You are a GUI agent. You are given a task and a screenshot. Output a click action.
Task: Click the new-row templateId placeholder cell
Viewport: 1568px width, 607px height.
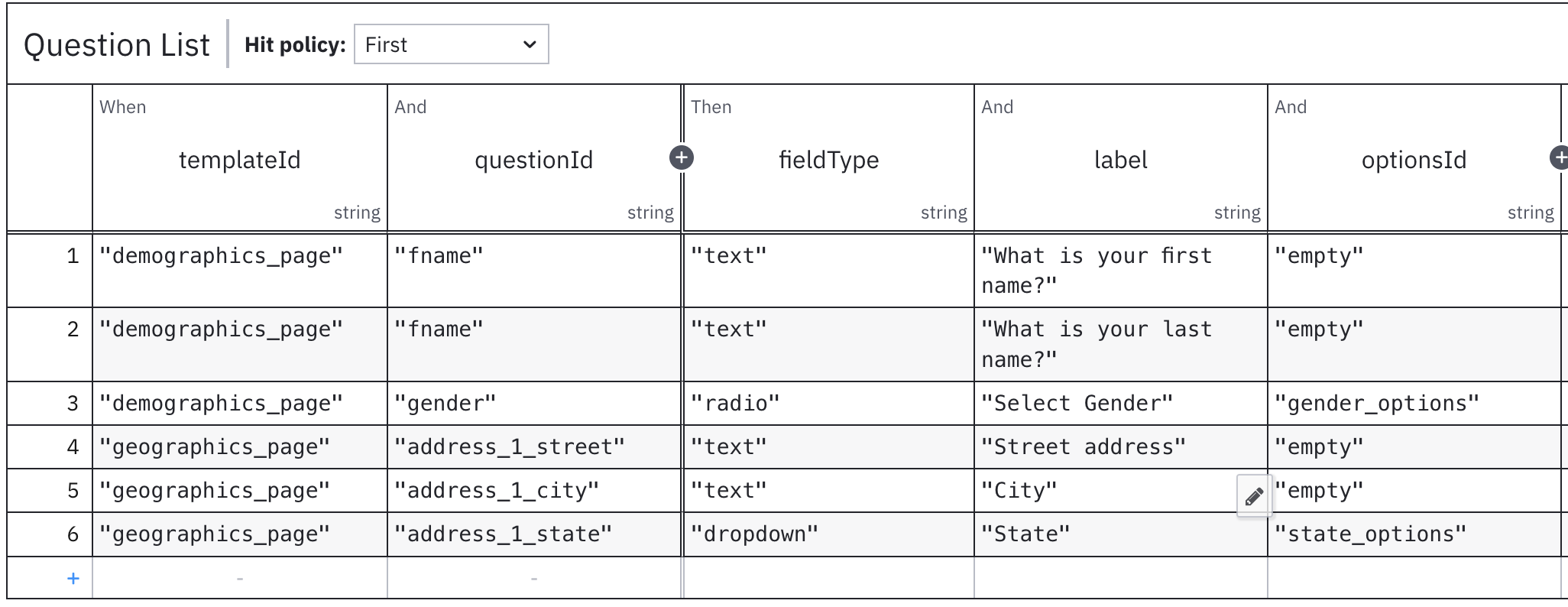click(x=240, y=578)
